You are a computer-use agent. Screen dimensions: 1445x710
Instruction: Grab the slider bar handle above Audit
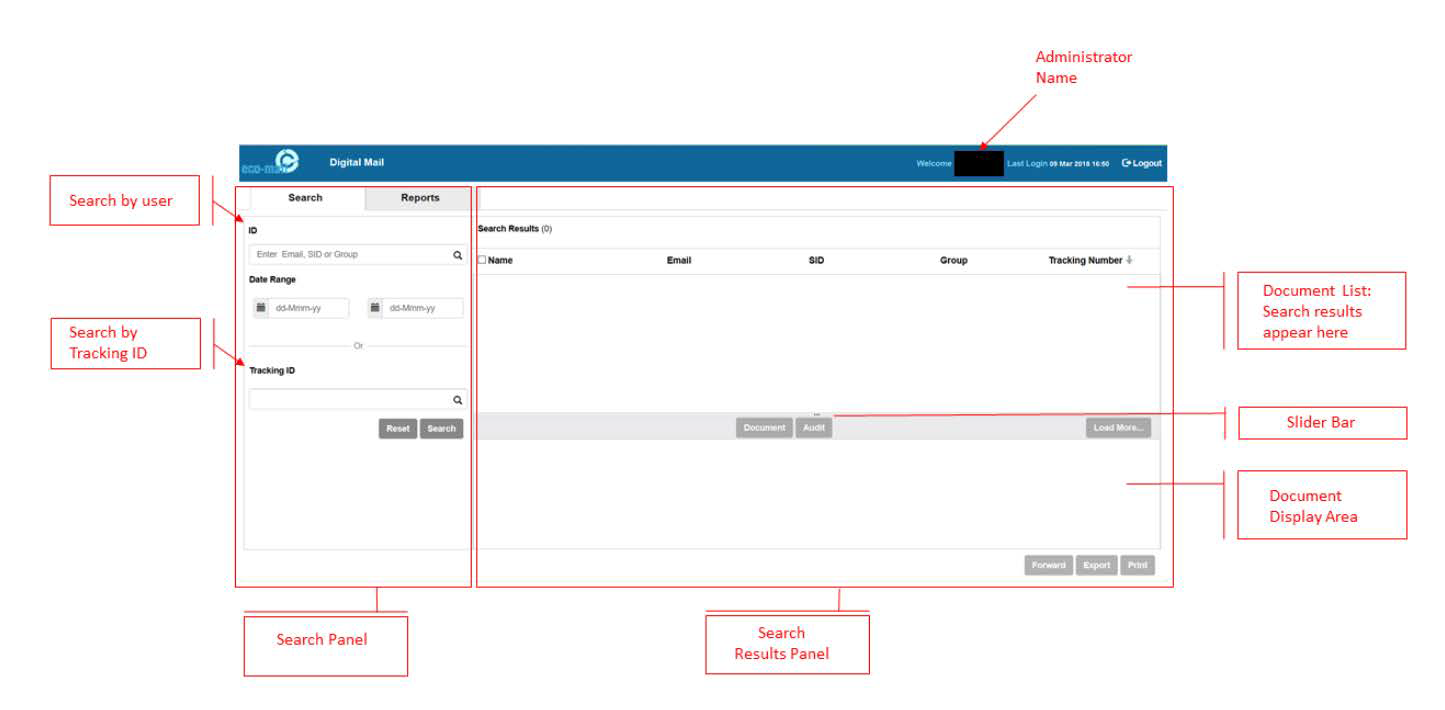tap(817, 414)
